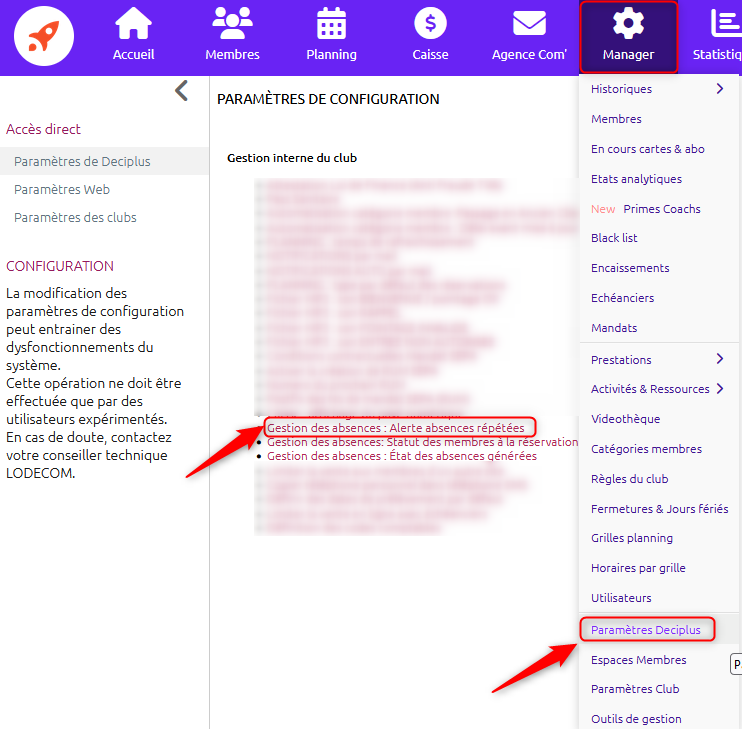Click the PARAMÈTRES DE CONFIGURATION title

pos(328,99)
